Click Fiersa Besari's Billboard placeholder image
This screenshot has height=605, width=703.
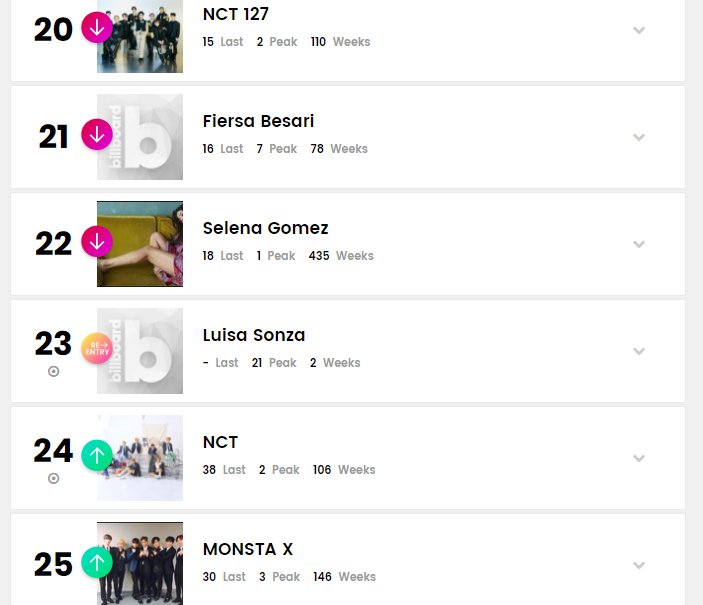click(140, 137)
